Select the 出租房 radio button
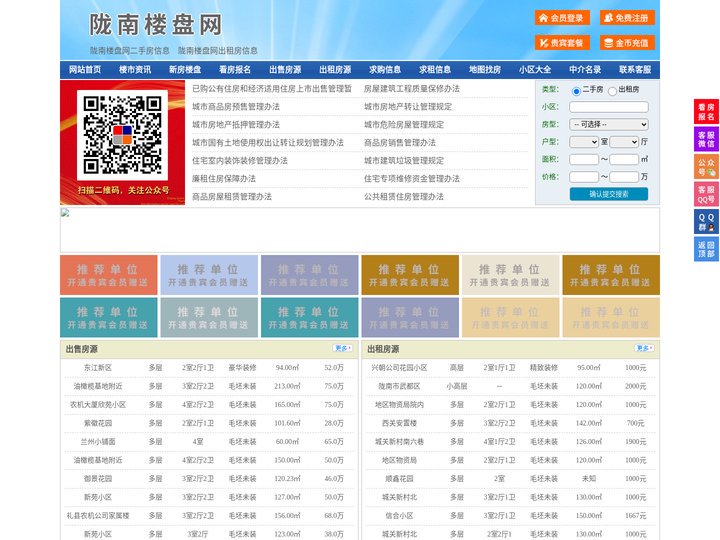 [x=612, y=91]
